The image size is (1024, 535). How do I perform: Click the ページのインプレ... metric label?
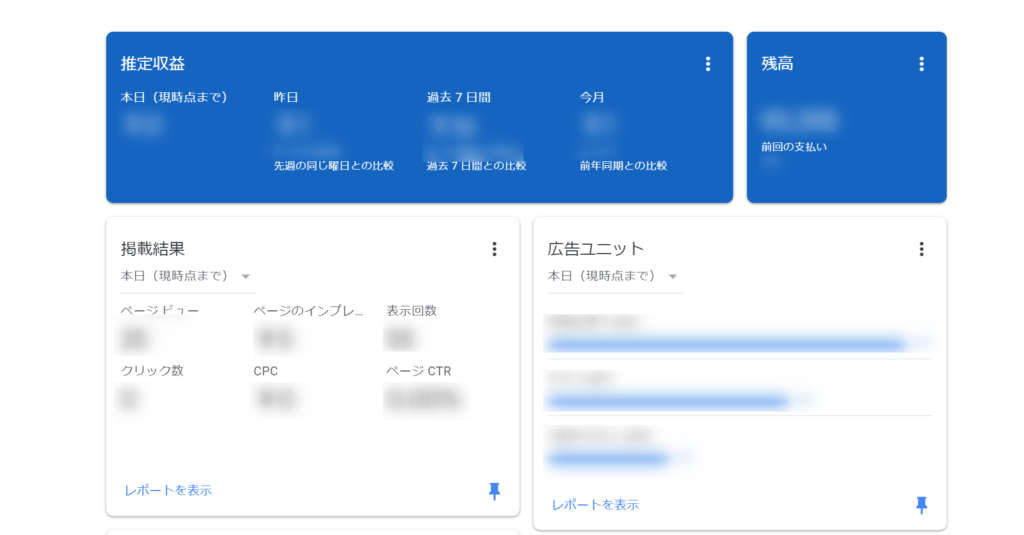(308, 311)
